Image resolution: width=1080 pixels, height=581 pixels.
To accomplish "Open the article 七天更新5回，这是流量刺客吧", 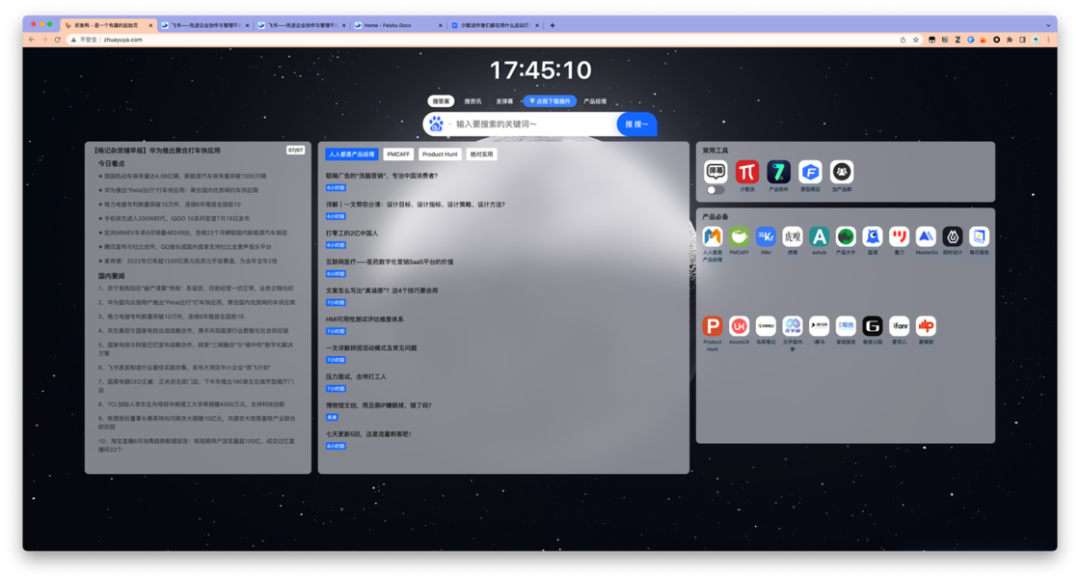I will pos(368,434).
